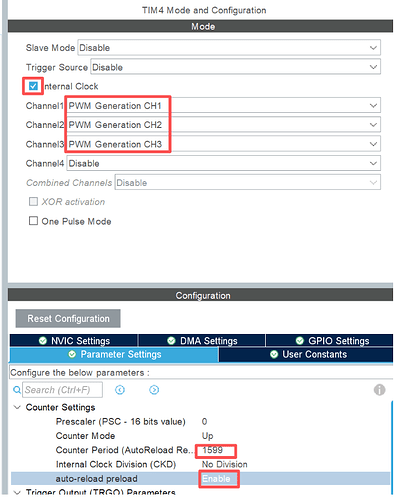Image resolution: width=394 pixels, height=500 pixels.
Task: Click the Counter Mode row label
Action: (85, 436)
